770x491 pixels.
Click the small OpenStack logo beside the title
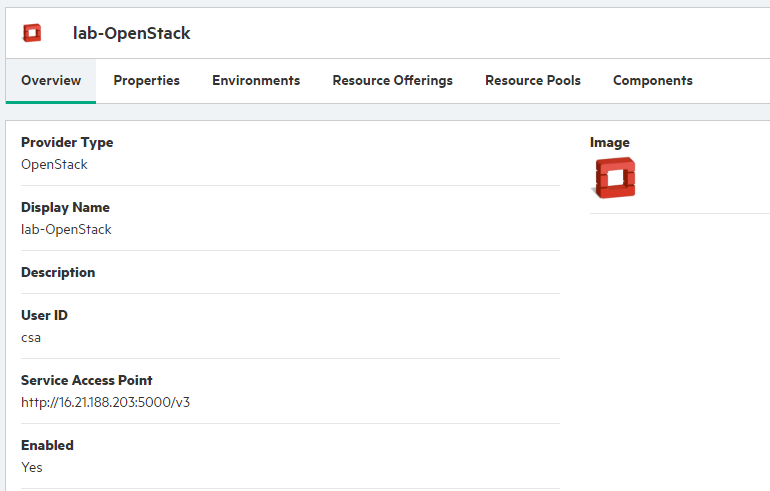pyautogui.click(x=32, y=33)
